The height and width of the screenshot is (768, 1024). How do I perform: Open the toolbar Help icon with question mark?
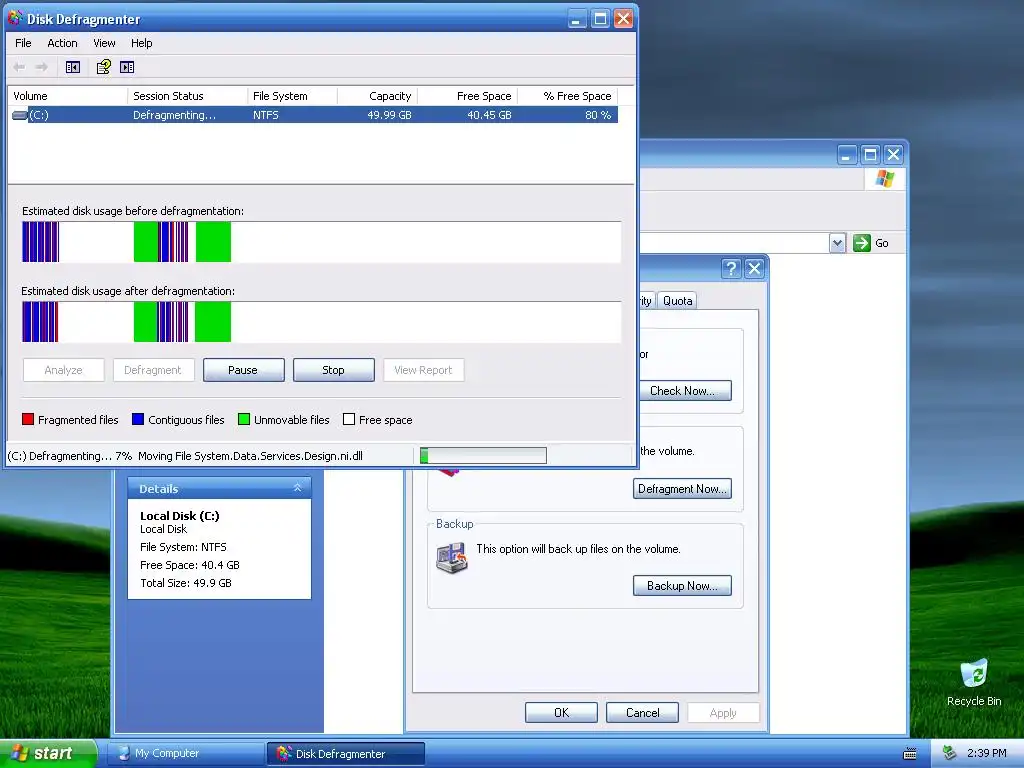[104, 67]
